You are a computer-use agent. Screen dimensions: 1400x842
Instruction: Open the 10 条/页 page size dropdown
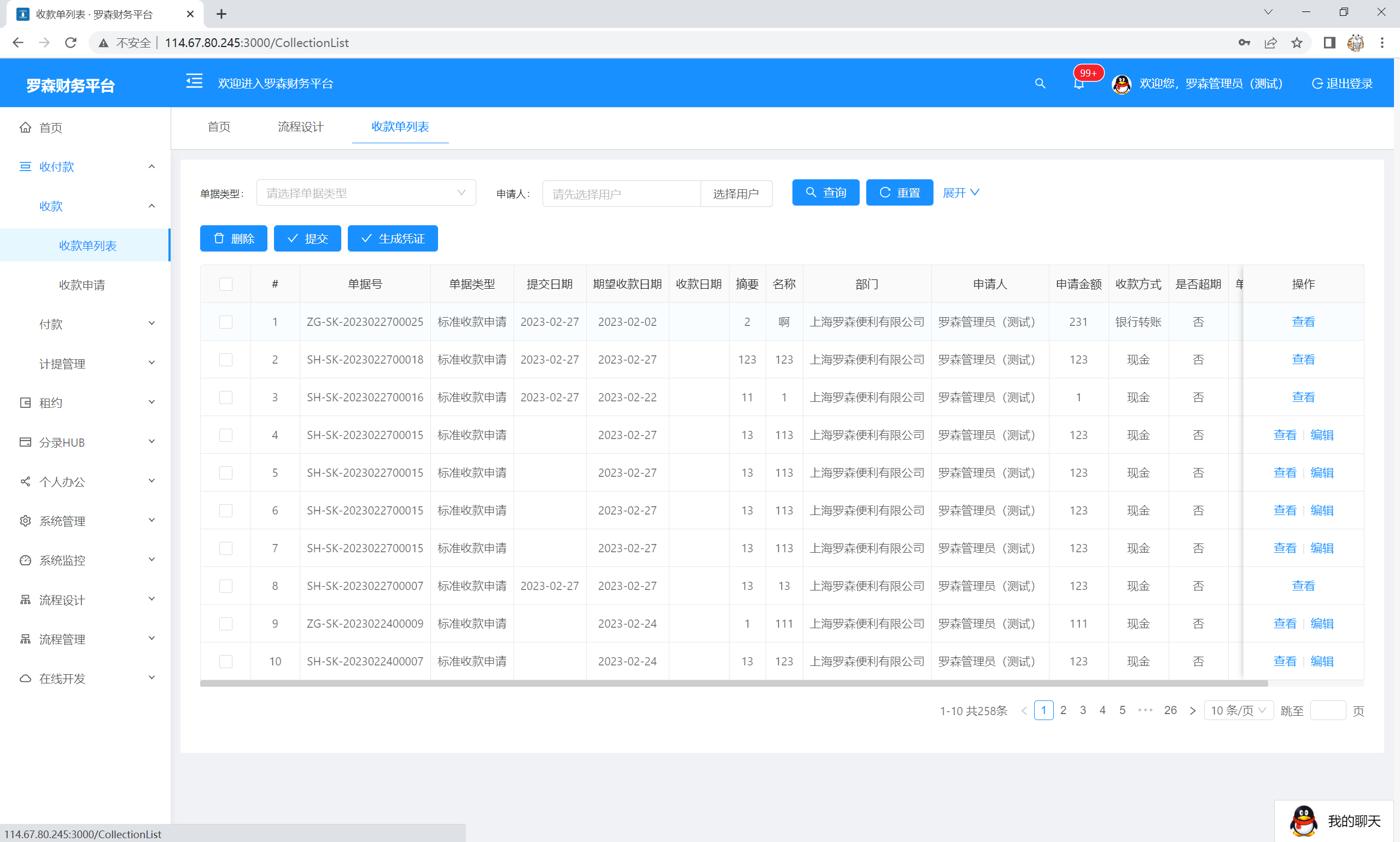pos(1238,710)
